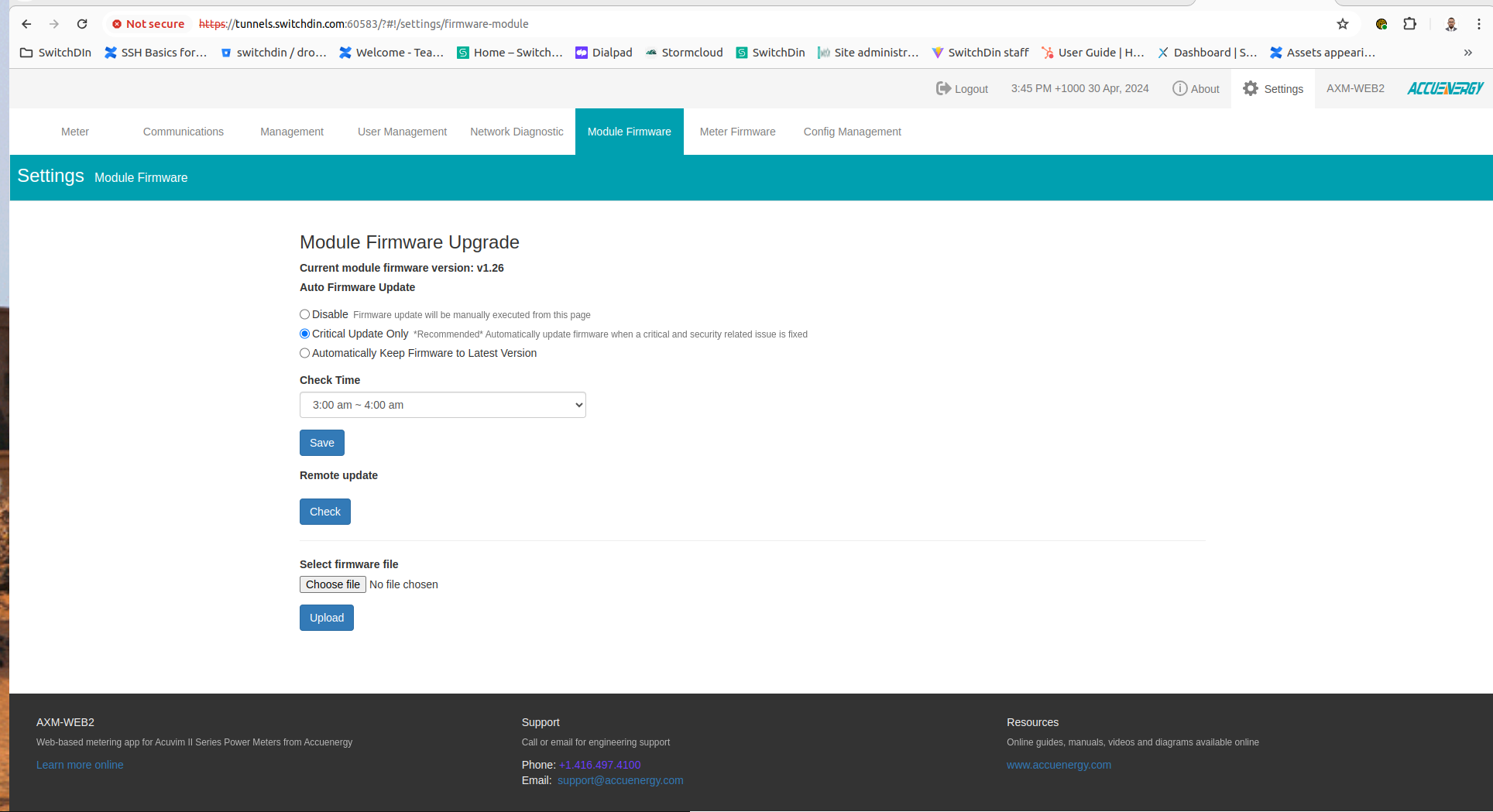
Task: Switch to the Management tab
Action: click(292, 132)
